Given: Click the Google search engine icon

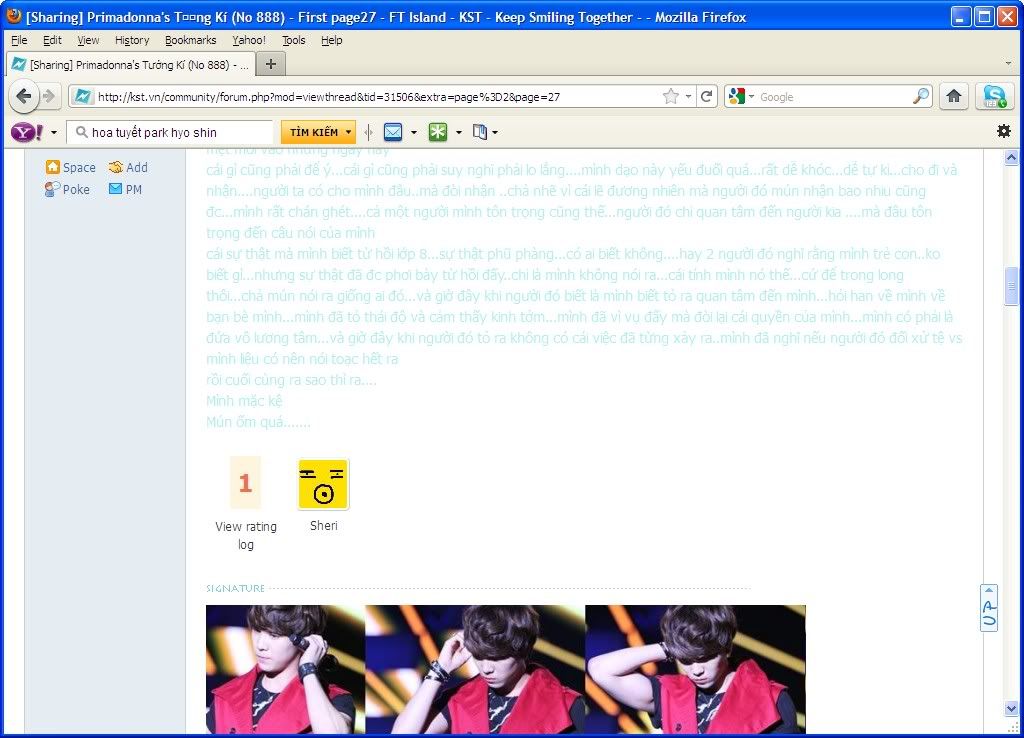Looking at the screenshot, I should [737, 97].
